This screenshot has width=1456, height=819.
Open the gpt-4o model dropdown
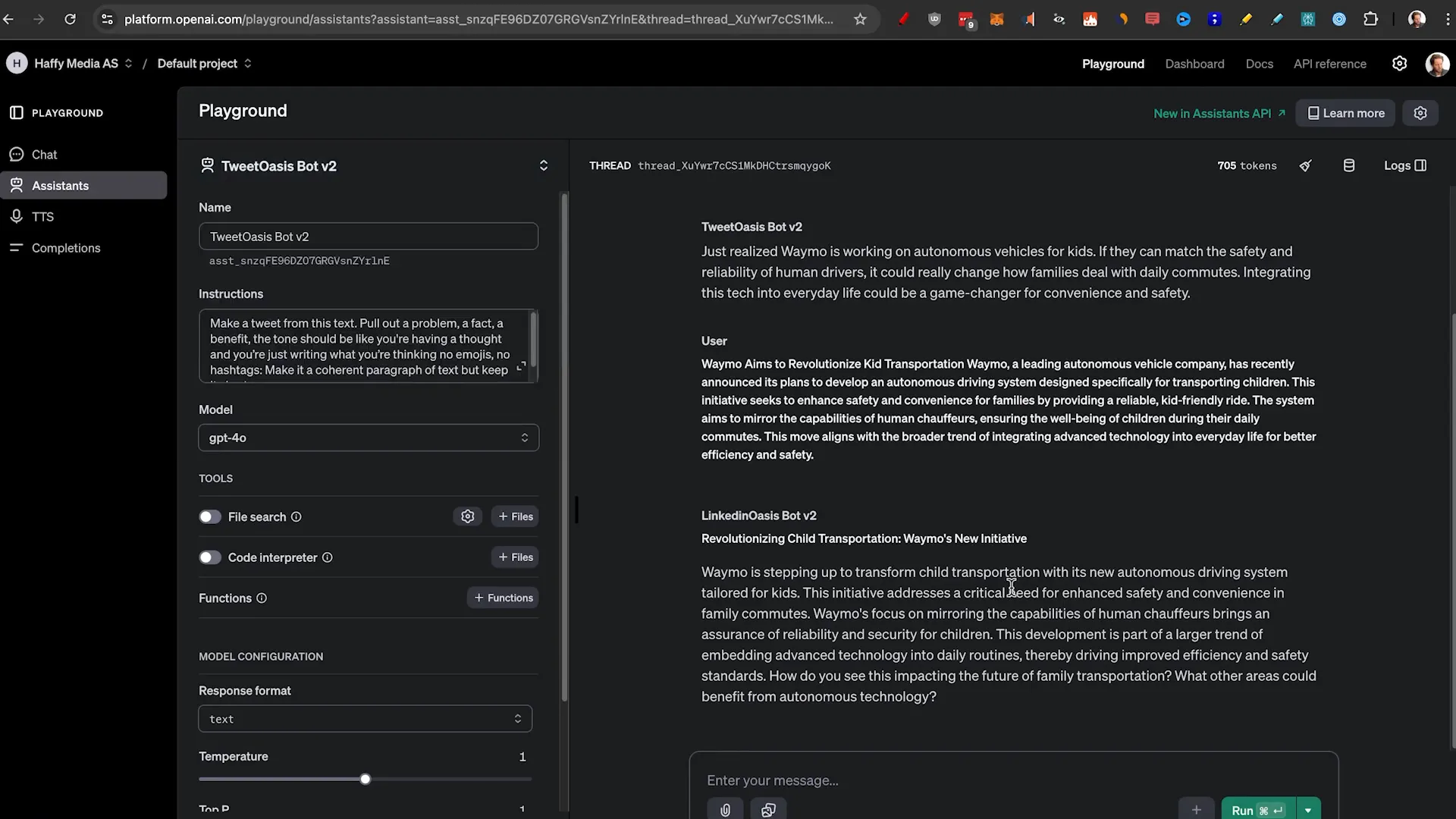(x=369, y=438)
